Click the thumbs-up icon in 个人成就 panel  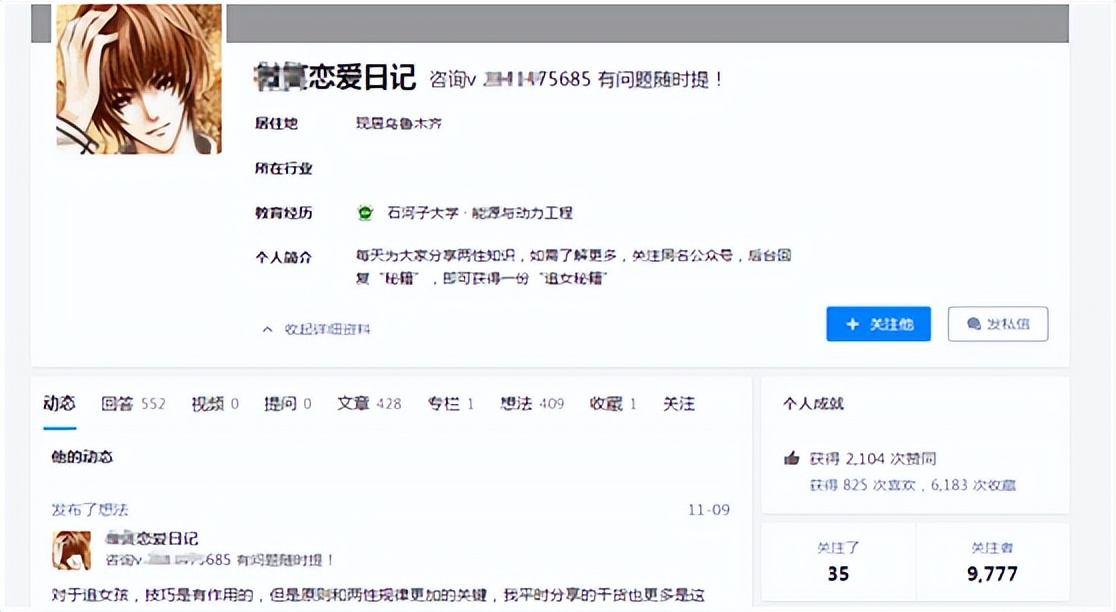(791, 457)
